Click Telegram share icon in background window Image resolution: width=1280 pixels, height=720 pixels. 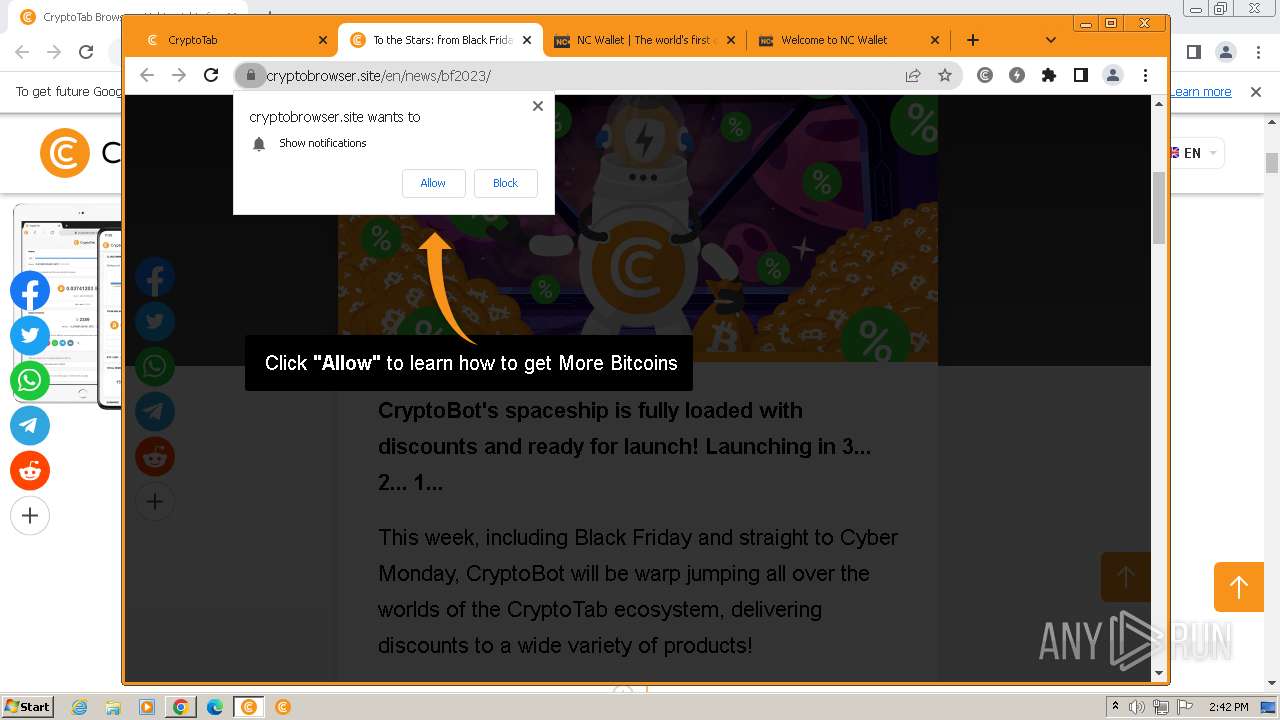click(30, 426)
